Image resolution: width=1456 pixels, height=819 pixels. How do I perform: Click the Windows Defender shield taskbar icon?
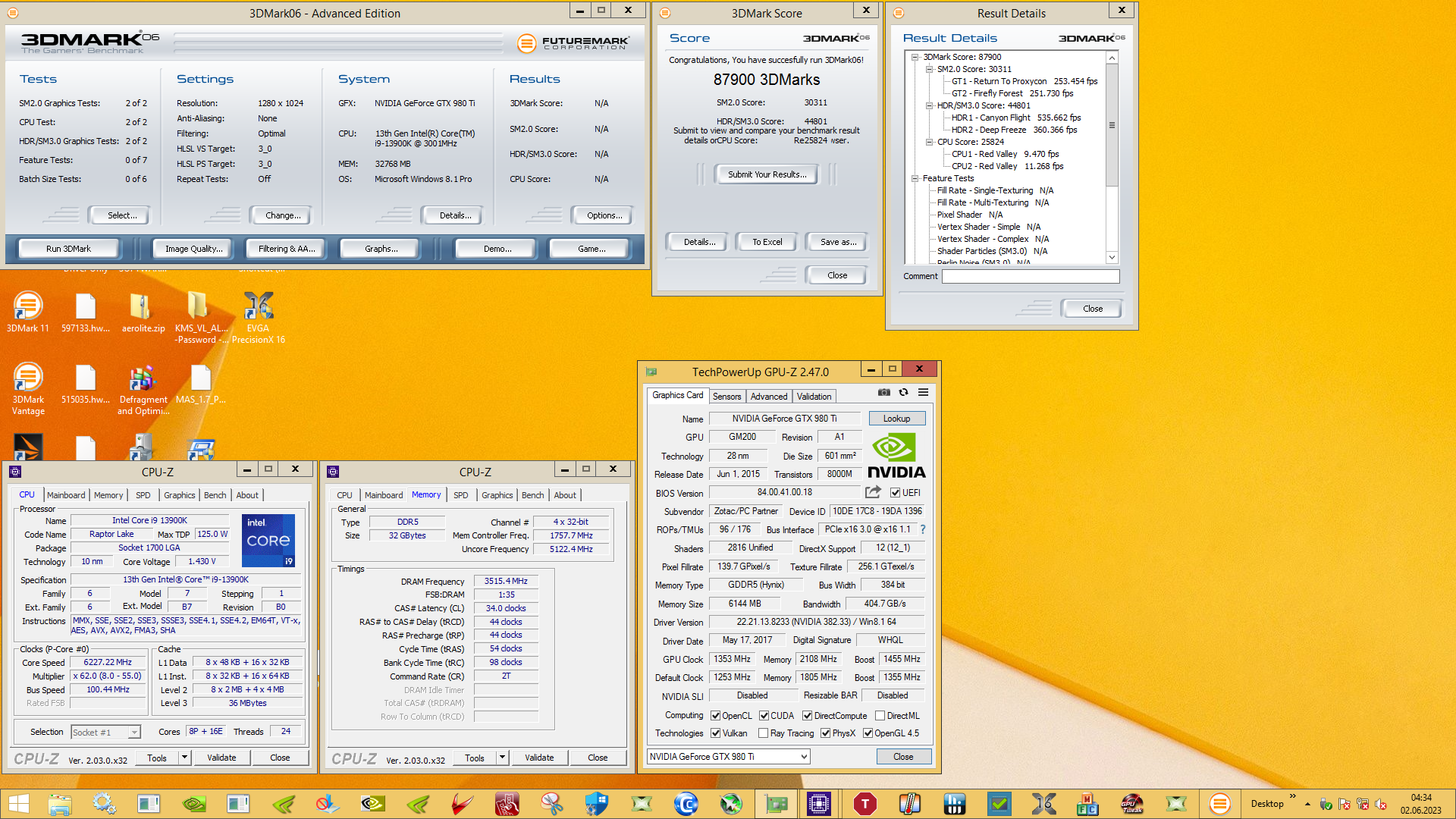[x=596, y=804]
